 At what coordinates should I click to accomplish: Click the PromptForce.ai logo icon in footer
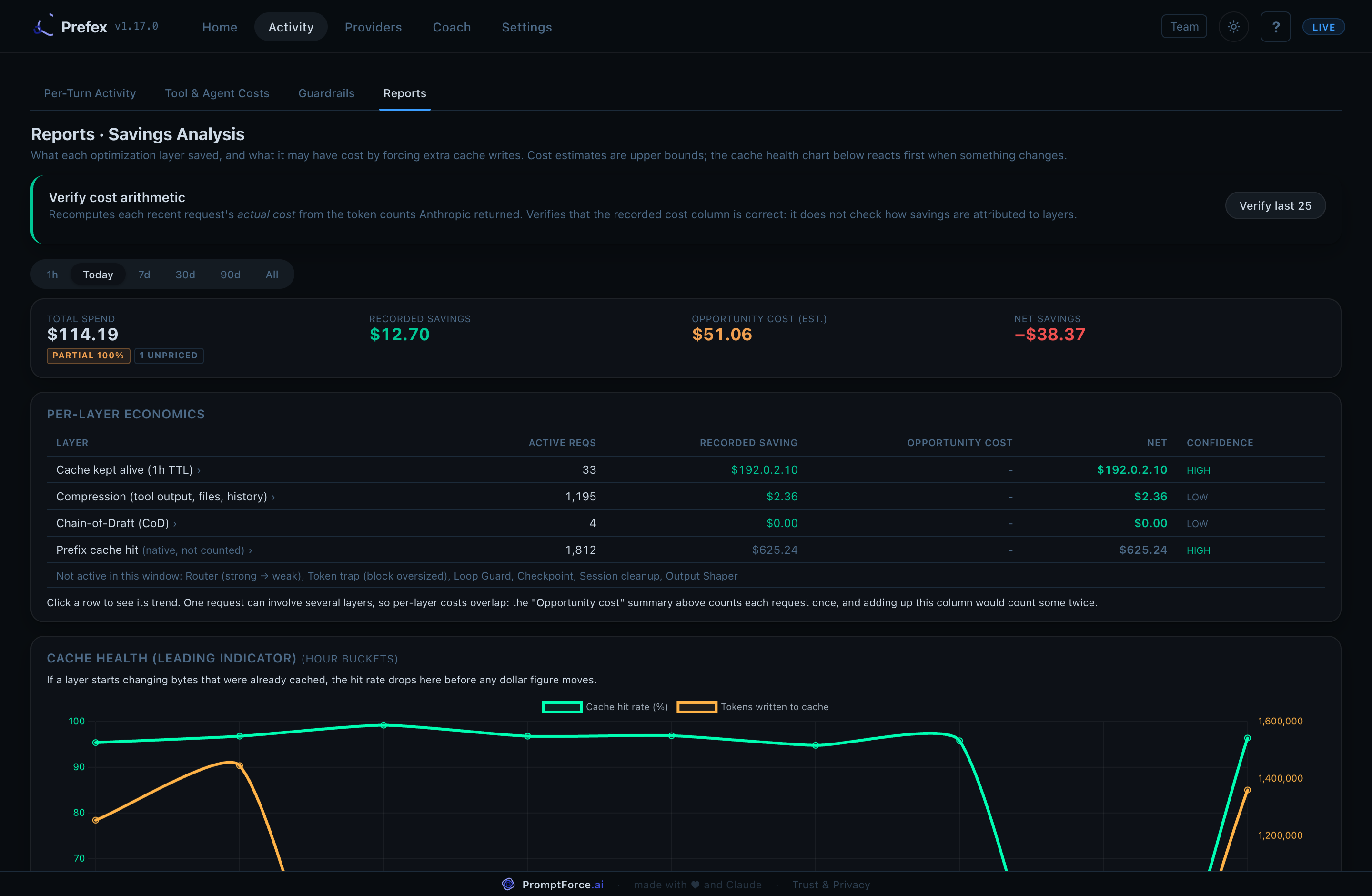pyautogui.click(x=508, y=884)
